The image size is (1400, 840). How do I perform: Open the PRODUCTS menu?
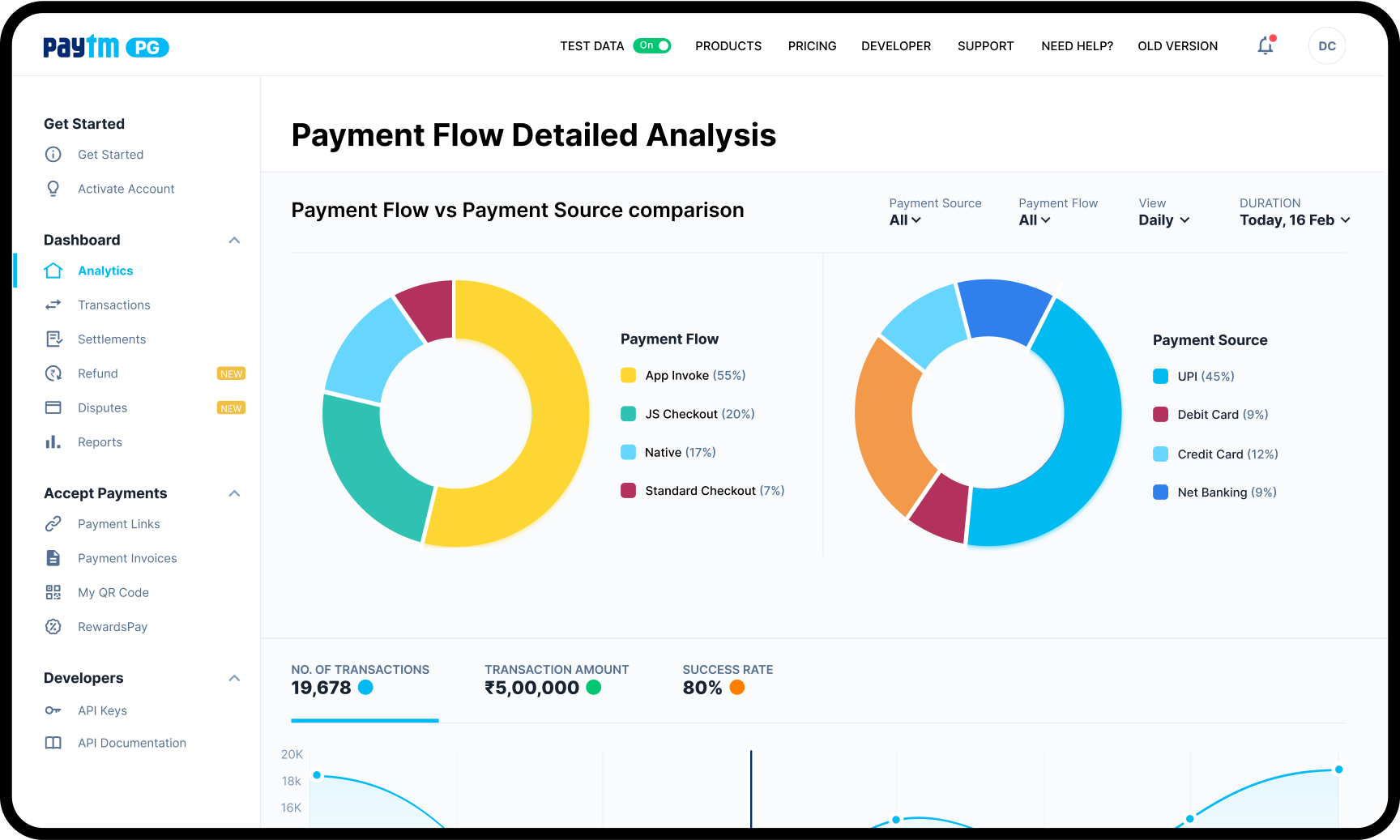(728, 46)
